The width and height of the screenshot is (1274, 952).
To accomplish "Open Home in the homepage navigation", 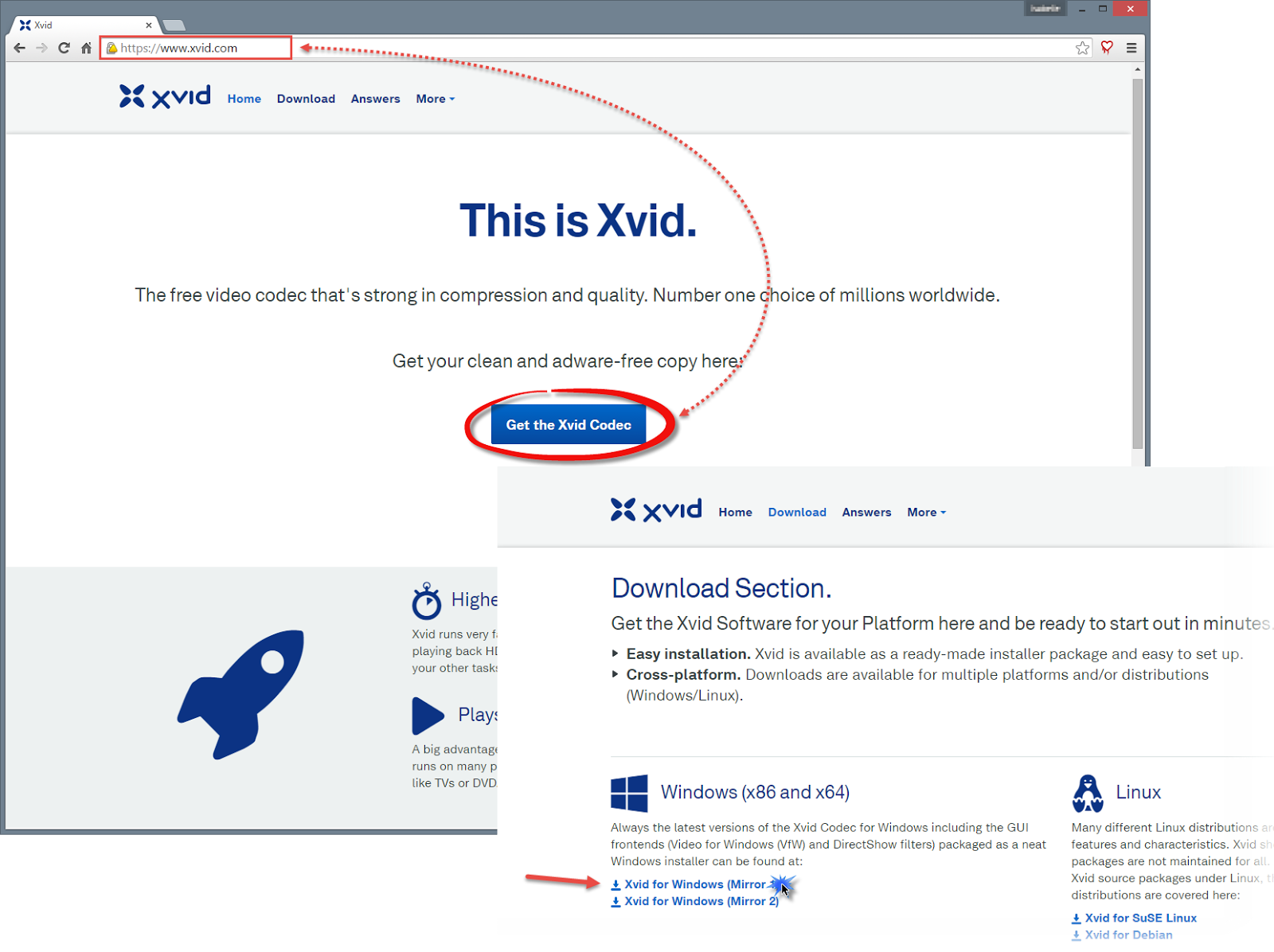I will tap(244, 99).
